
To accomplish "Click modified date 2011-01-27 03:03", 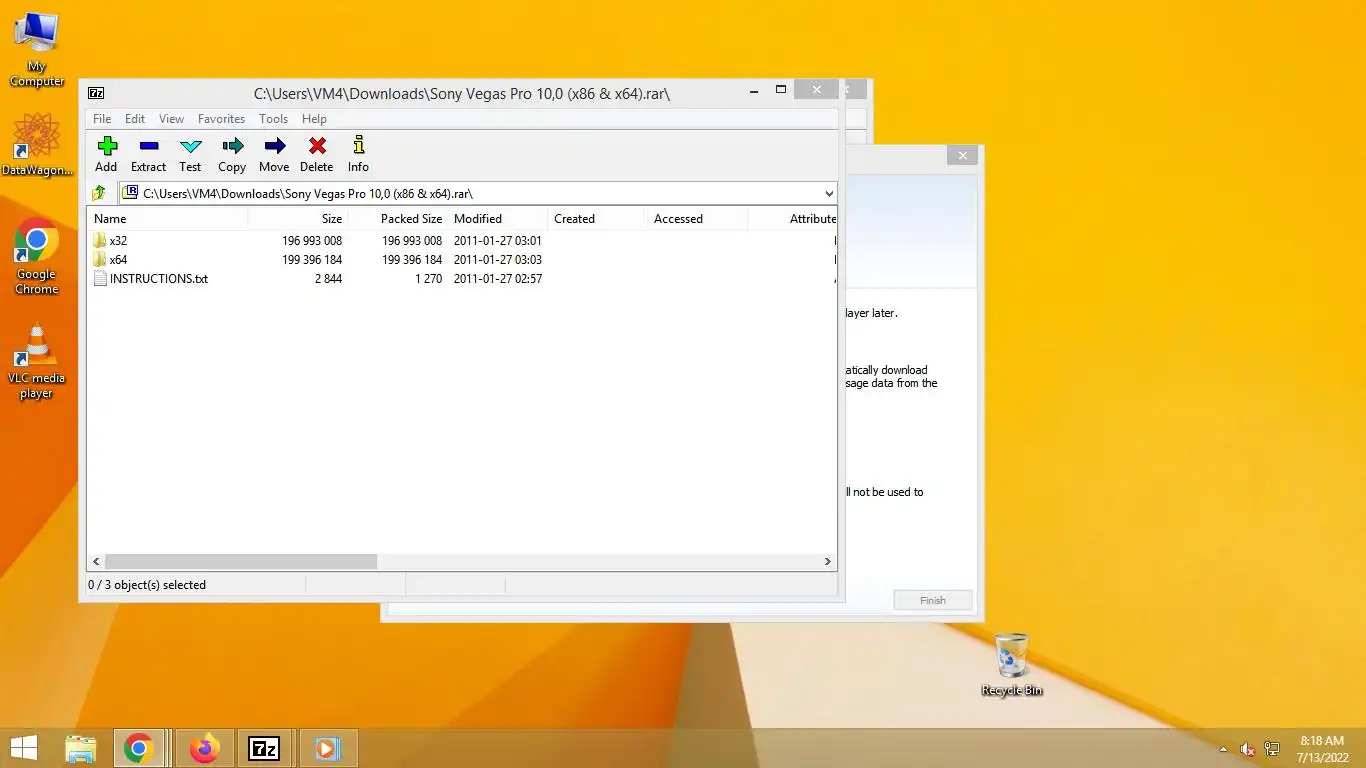I will tap(498, 260).
